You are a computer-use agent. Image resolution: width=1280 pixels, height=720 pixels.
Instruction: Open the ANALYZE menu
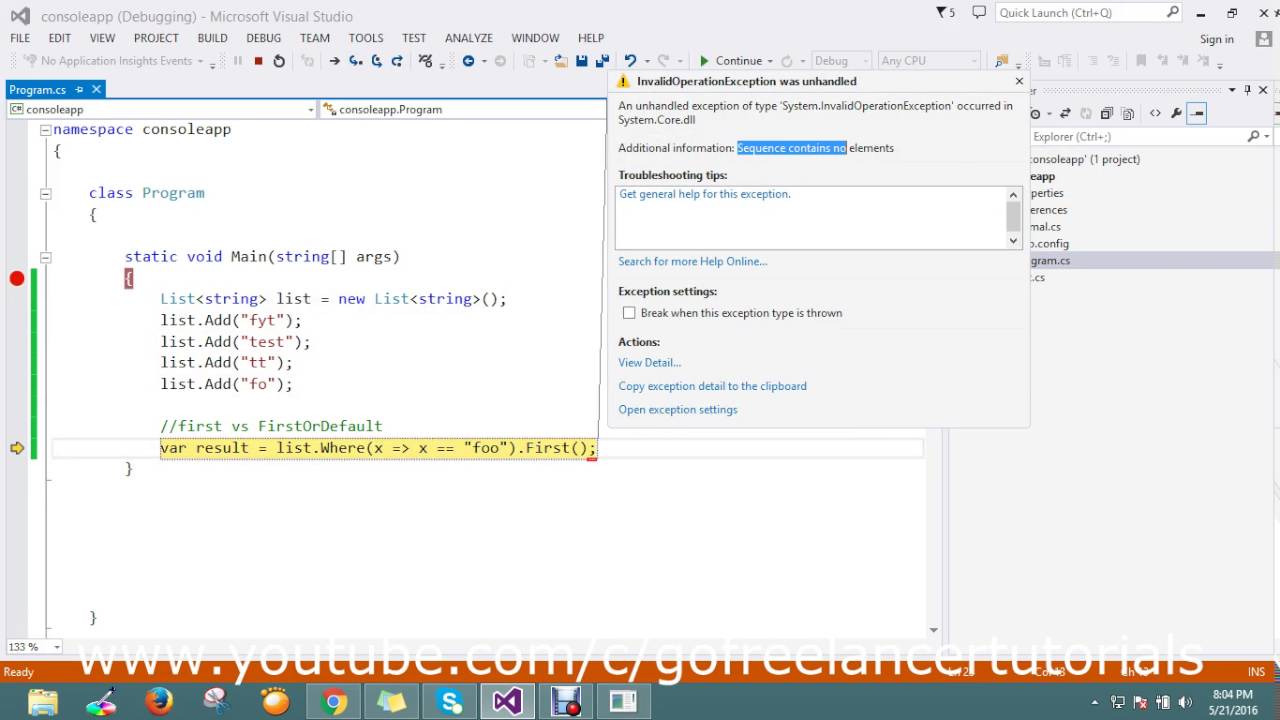(x=469, y=38)
